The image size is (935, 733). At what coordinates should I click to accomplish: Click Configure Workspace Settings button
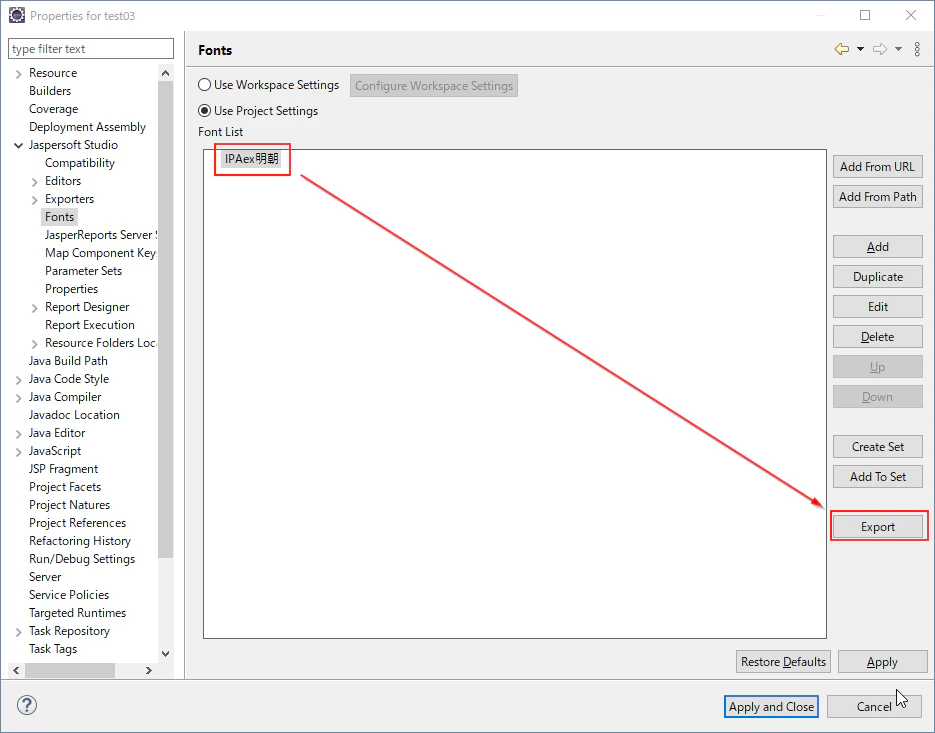(434, 85)
